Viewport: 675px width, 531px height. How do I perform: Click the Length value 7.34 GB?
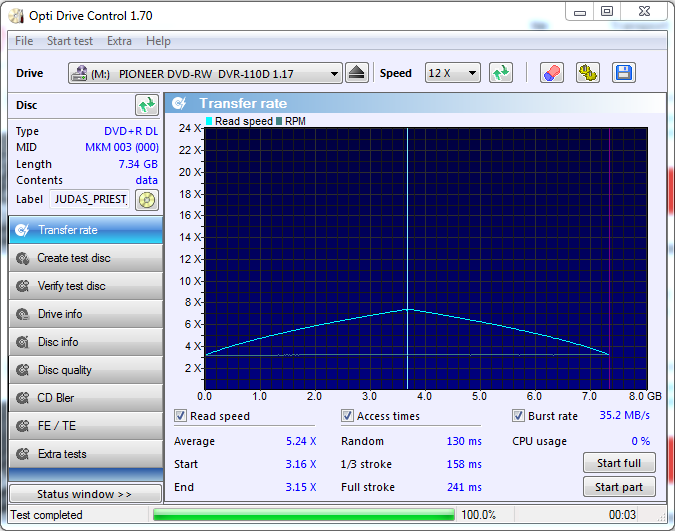[138, 164]
